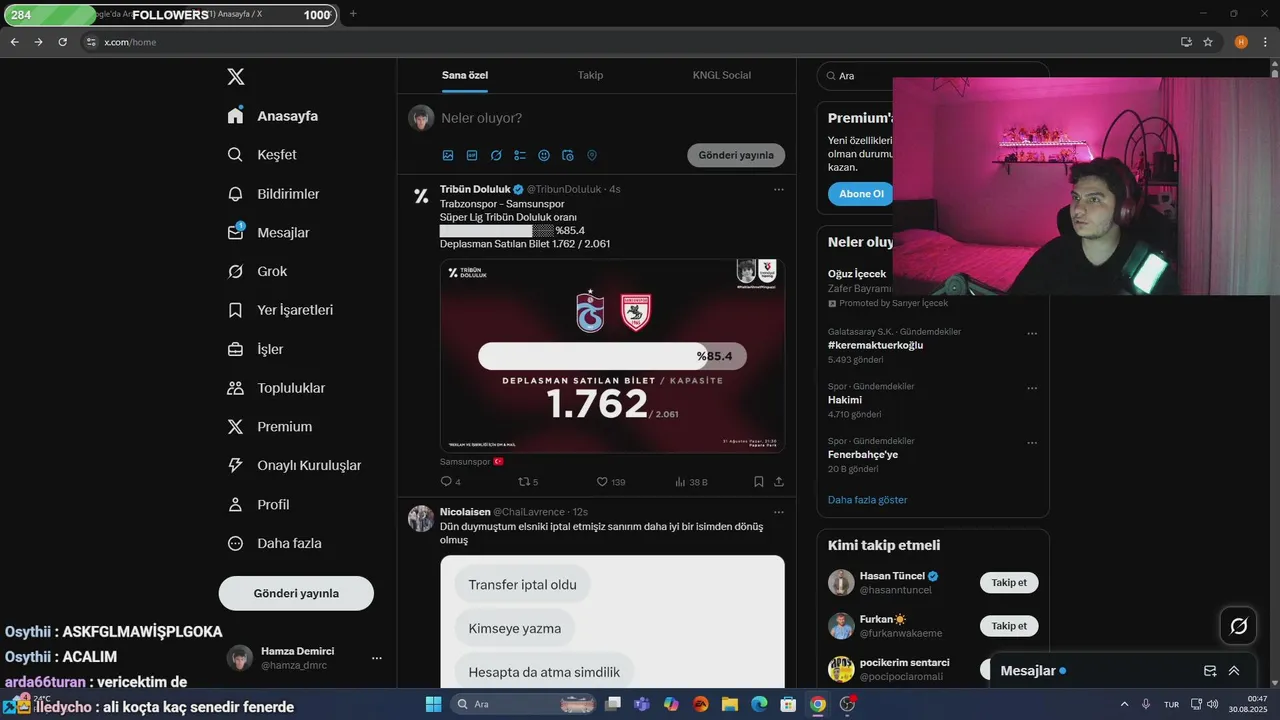Image resolution: width=1280 pixels, height=720 pixels.
Task: Open options for Hakimi trend
Action: coord(1032,388)
